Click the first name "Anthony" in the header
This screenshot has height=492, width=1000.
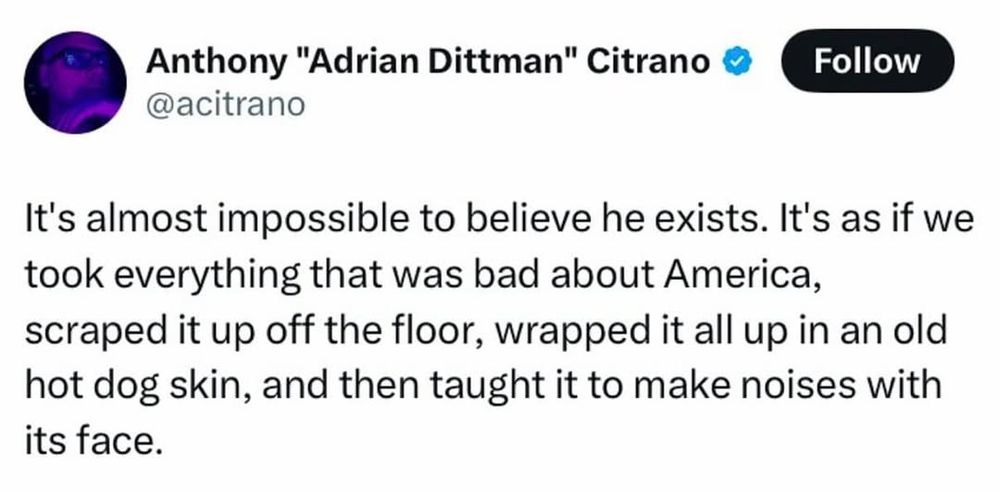(214, 63)
